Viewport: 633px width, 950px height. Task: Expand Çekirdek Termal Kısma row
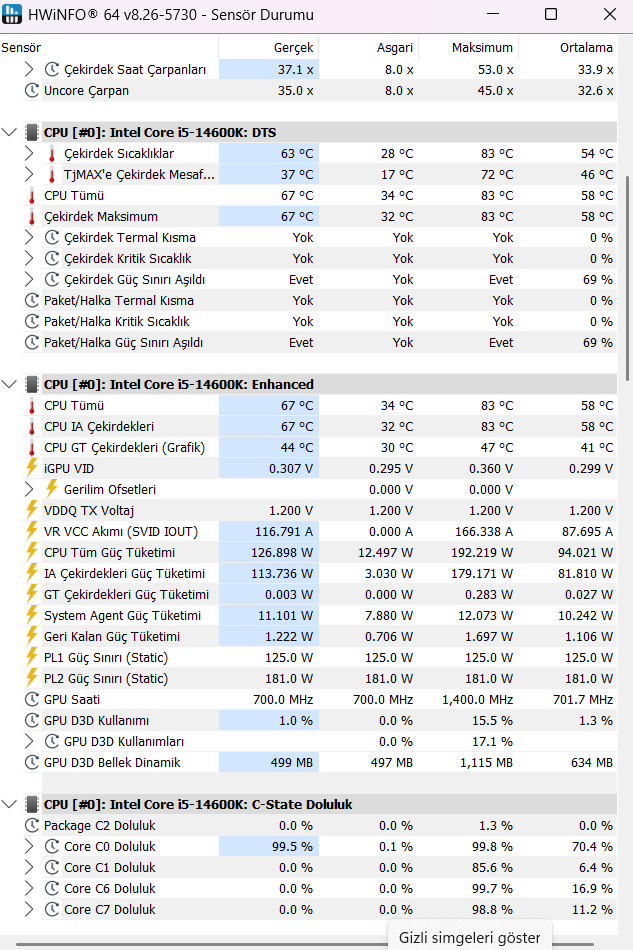point(29,238)
